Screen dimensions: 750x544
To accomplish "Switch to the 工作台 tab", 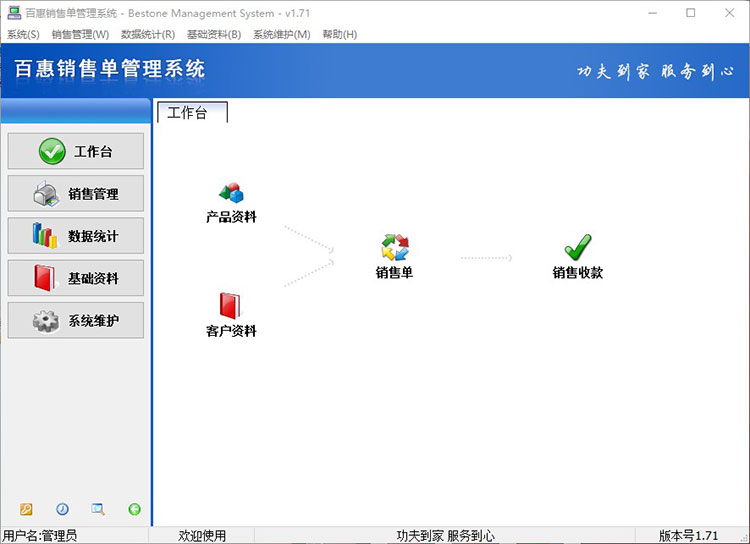I will 192,112.
